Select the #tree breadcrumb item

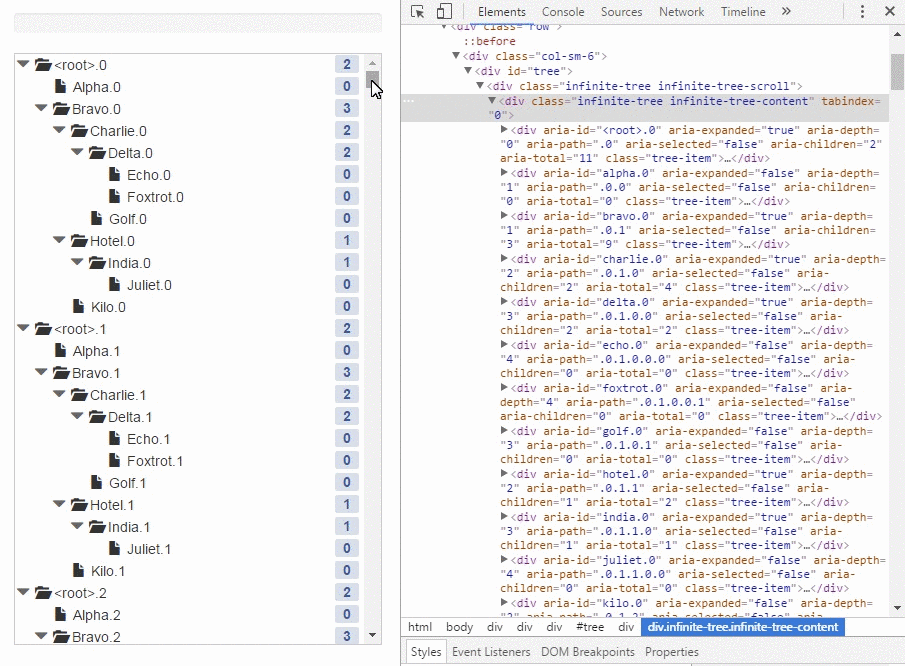pyautogui.click(x=590, y=627)
